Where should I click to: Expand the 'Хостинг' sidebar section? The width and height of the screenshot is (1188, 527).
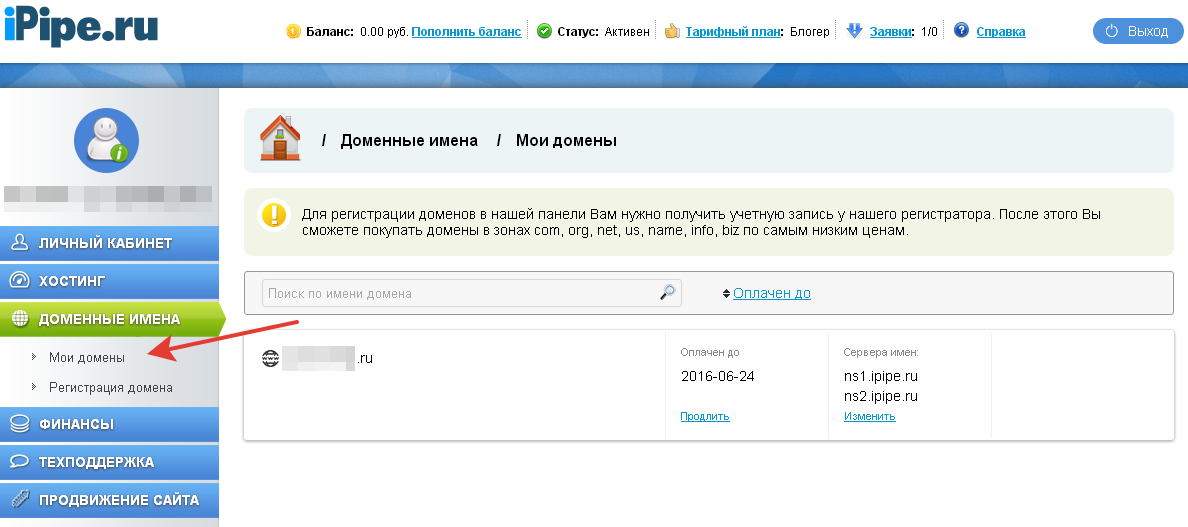click(x=109, y=281)
